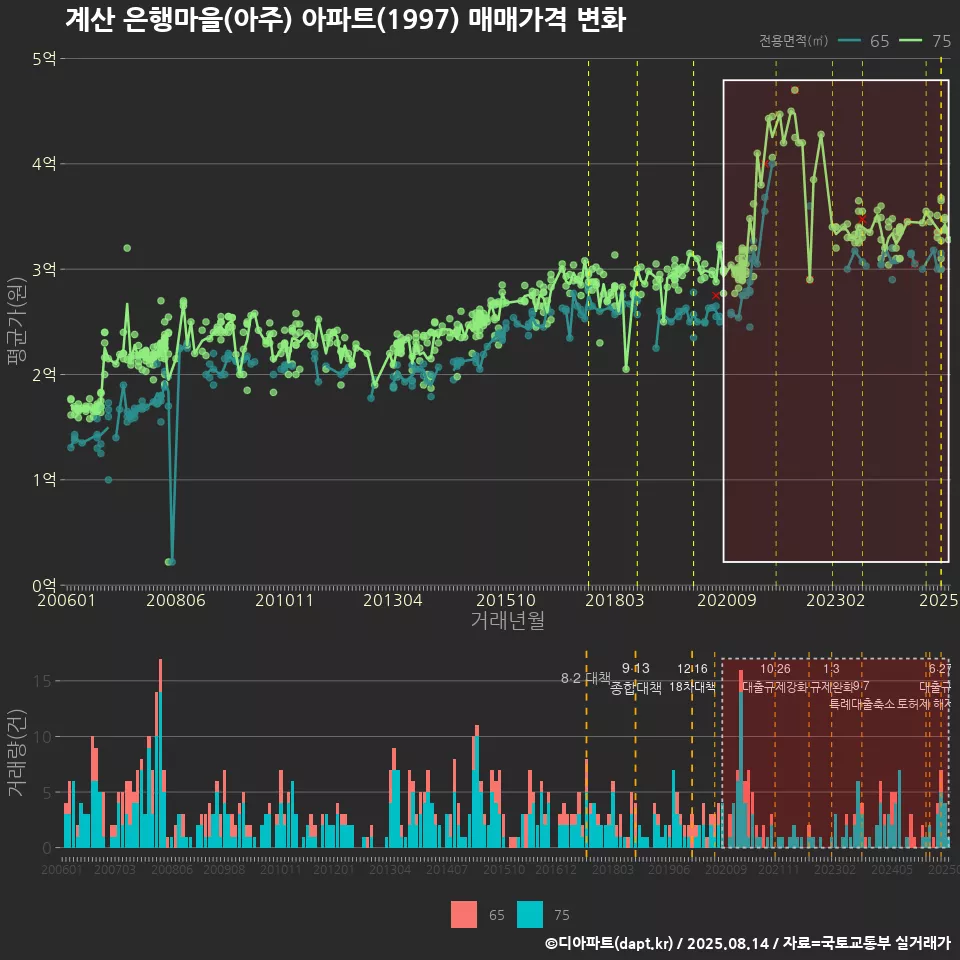
Task: Click the '5억' y-axis label
Action: tap(44, 59)
